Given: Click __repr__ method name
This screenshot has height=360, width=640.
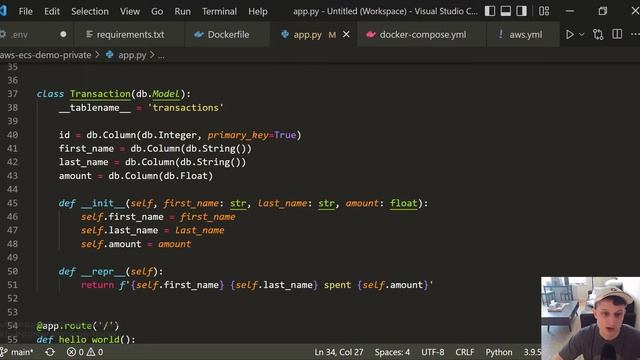Looking at the screenshot, I should pyautogui.click(x=103, y=271).
